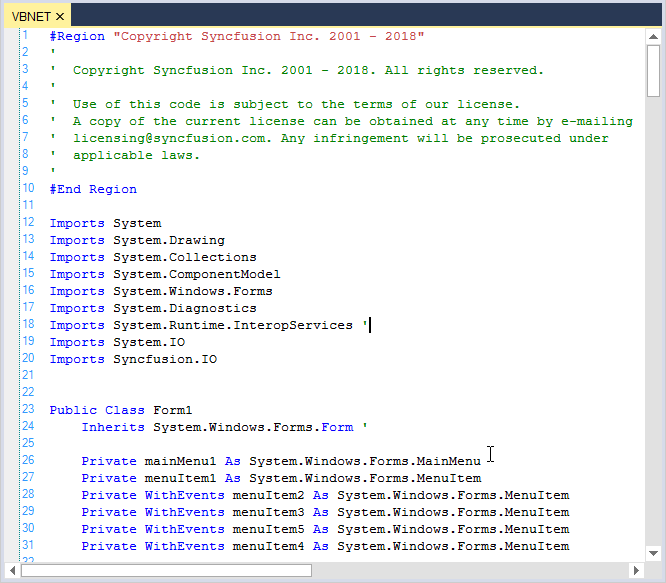Click the '#Region' directive on line 1
The height and width of the screenshot is (583, 666).
[77, 37]
